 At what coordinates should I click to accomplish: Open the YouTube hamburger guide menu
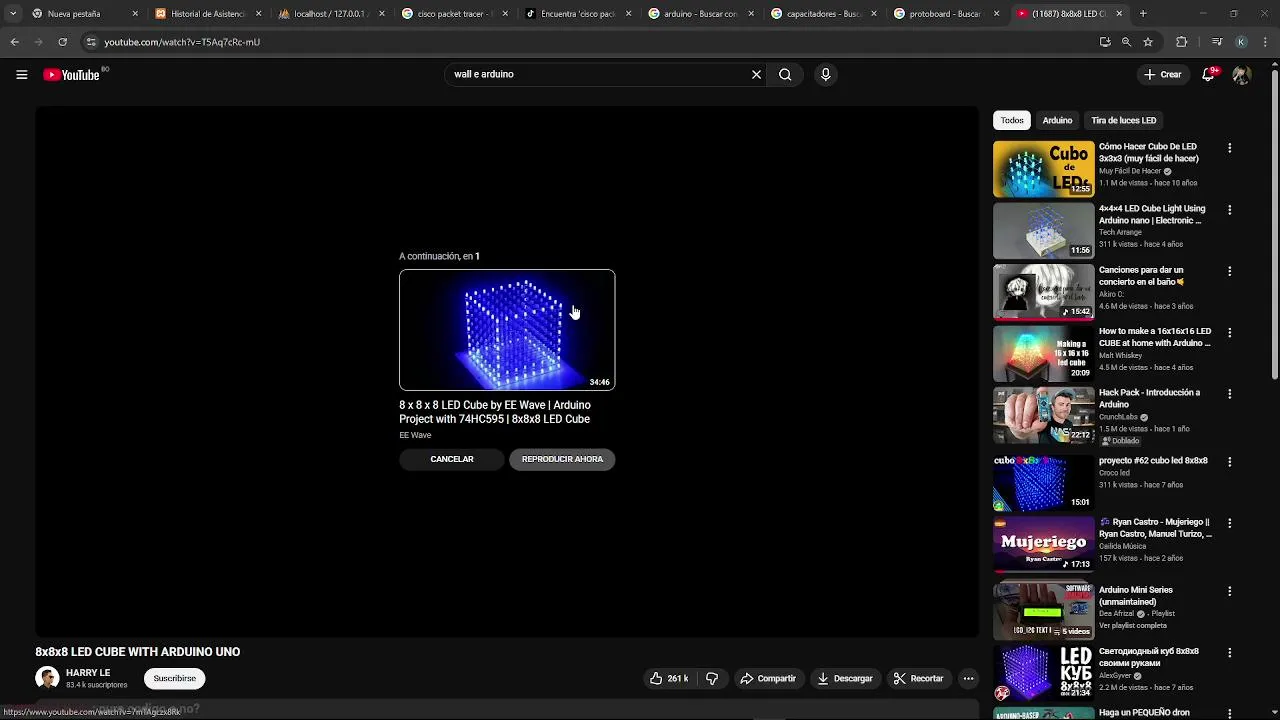point(21,74)
